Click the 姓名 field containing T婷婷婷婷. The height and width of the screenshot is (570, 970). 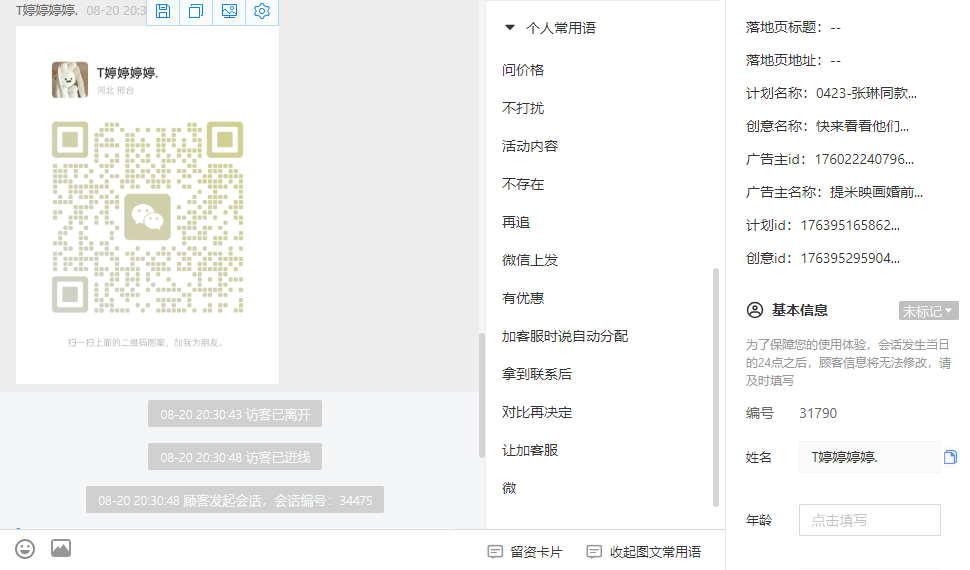pyautogui.click(x=870, y=457)
